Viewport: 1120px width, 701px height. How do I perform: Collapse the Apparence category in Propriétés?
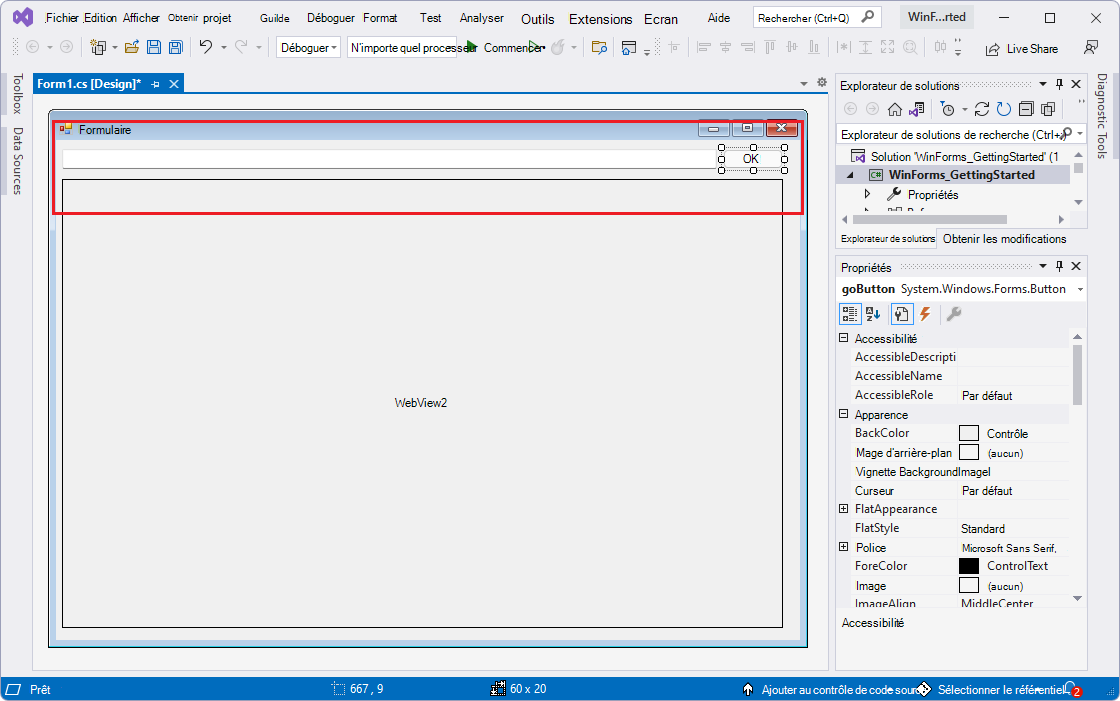pyautogui.click(x=842, y=414)
